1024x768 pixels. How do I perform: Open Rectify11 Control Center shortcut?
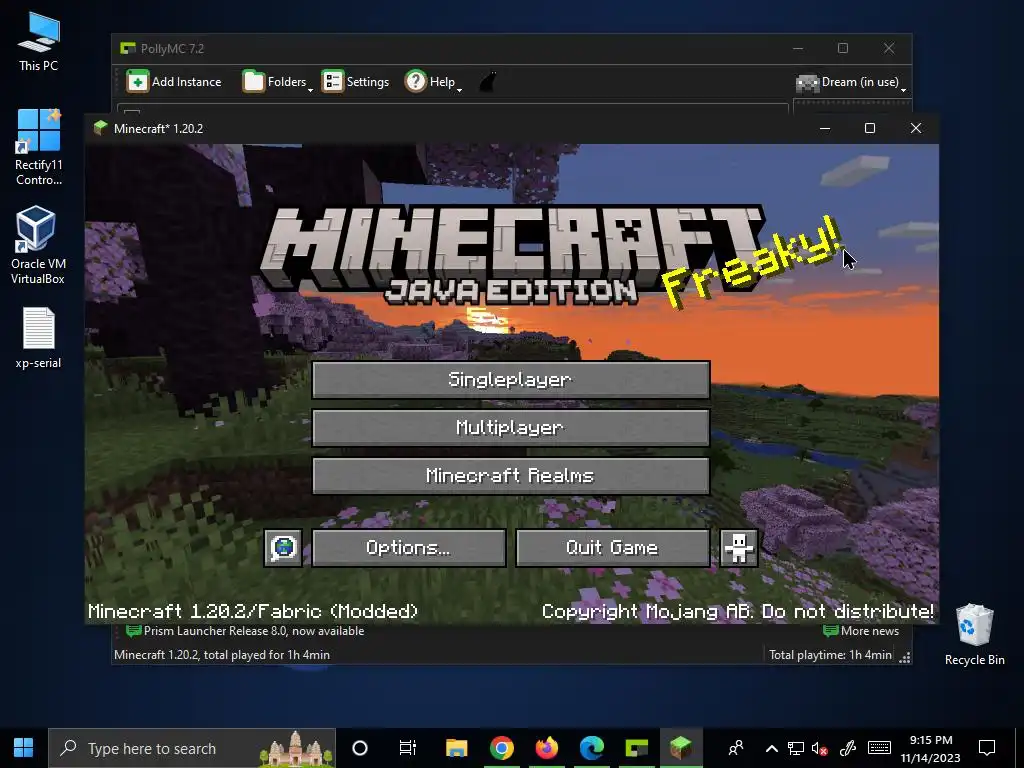(x=39, y=148)
